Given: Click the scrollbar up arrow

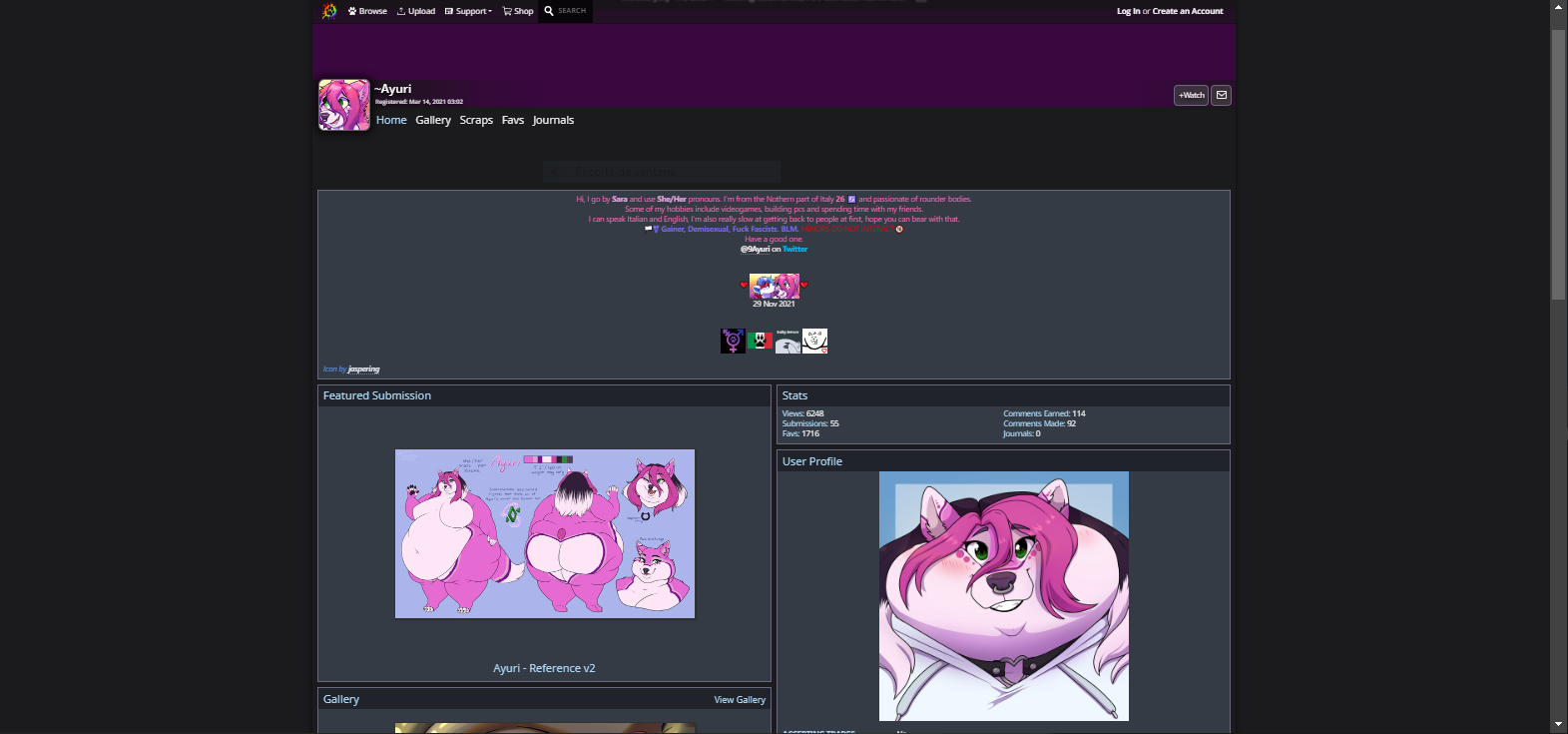Looking at the screenshot, I should tap(1559, 8).
